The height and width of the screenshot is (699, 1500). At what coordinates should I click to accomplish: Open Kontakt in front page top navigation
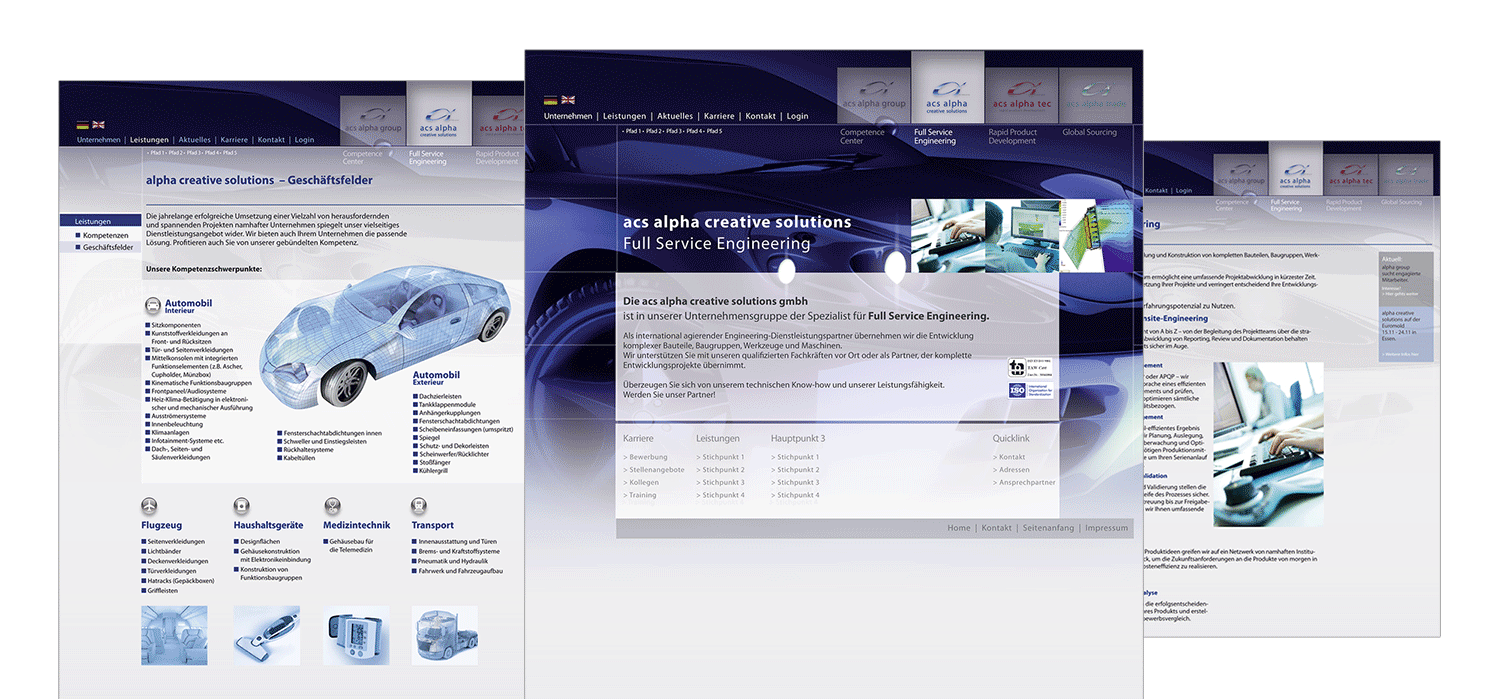pyautogui.click(x=761, y=116)
